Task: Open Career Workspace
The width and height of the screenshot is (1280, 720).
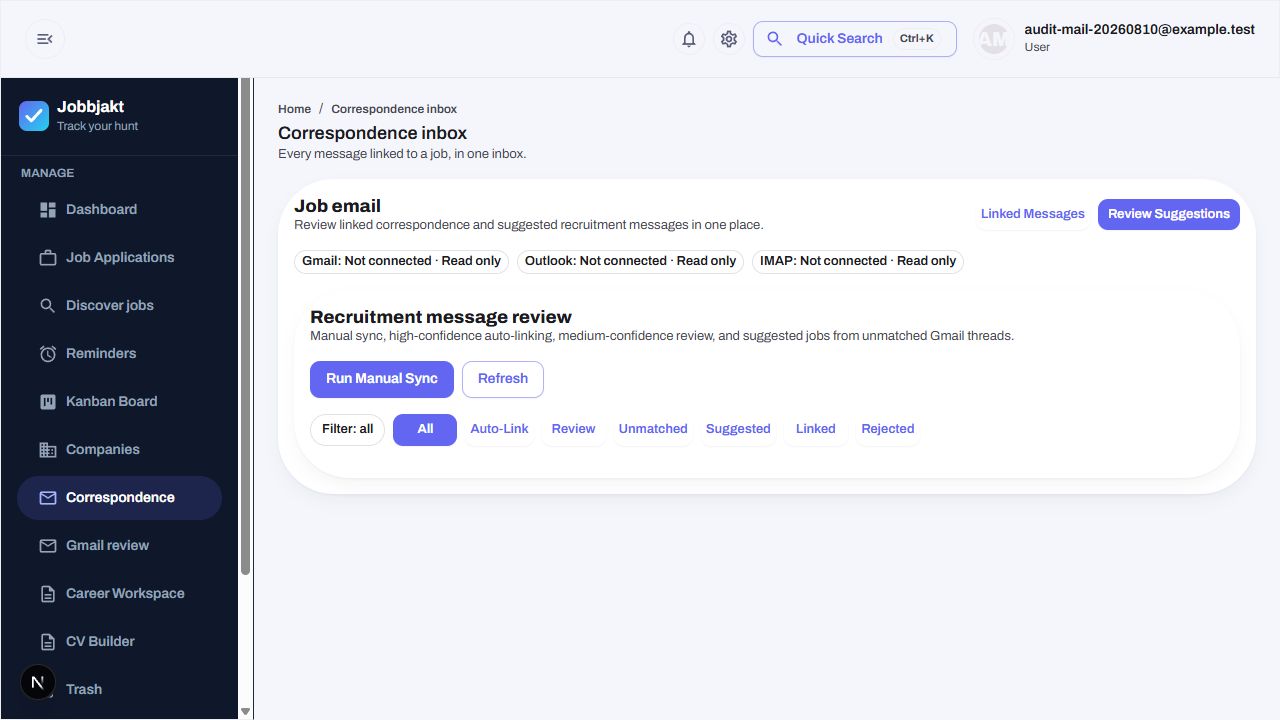Action: [119, 594]
